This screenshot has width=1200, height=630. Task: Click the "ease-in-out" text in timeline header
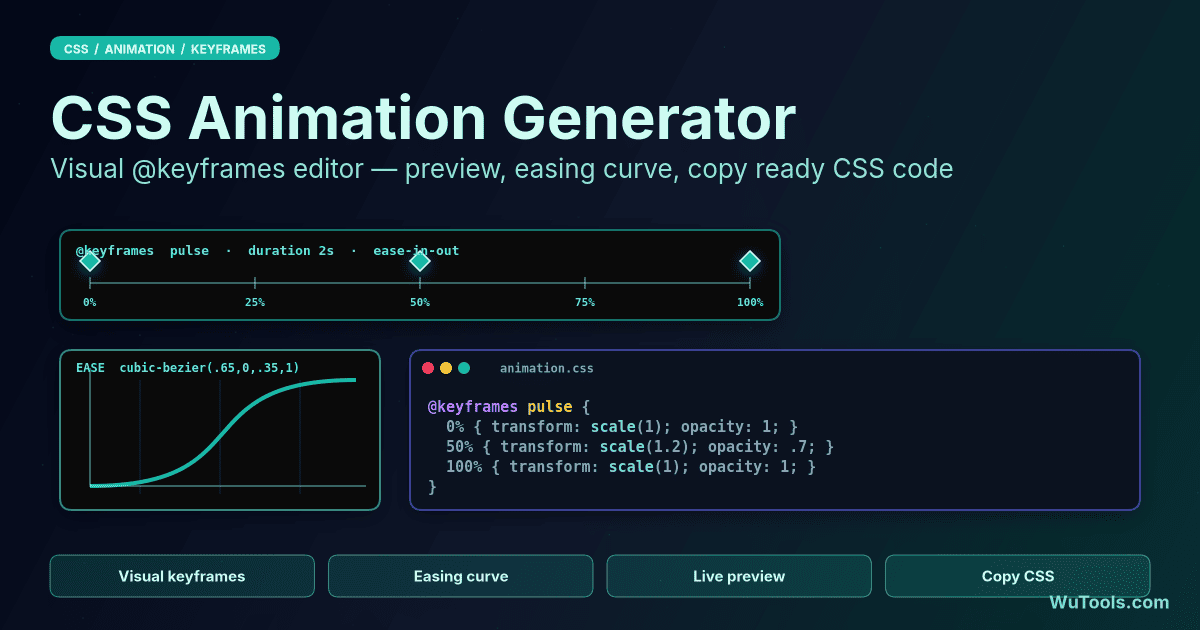tap(416, 250)
